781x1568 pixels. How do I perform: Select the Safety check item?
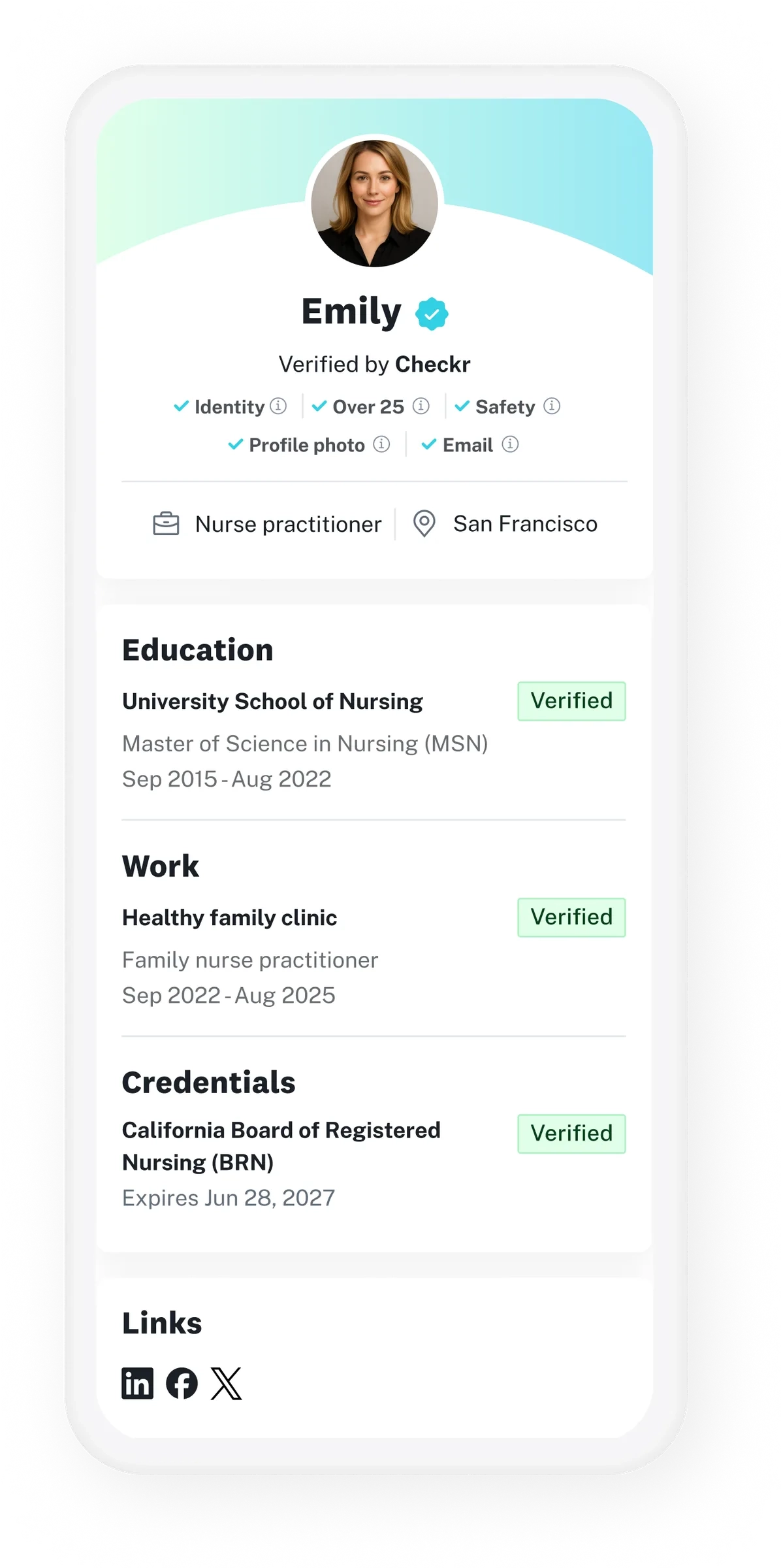507,406
